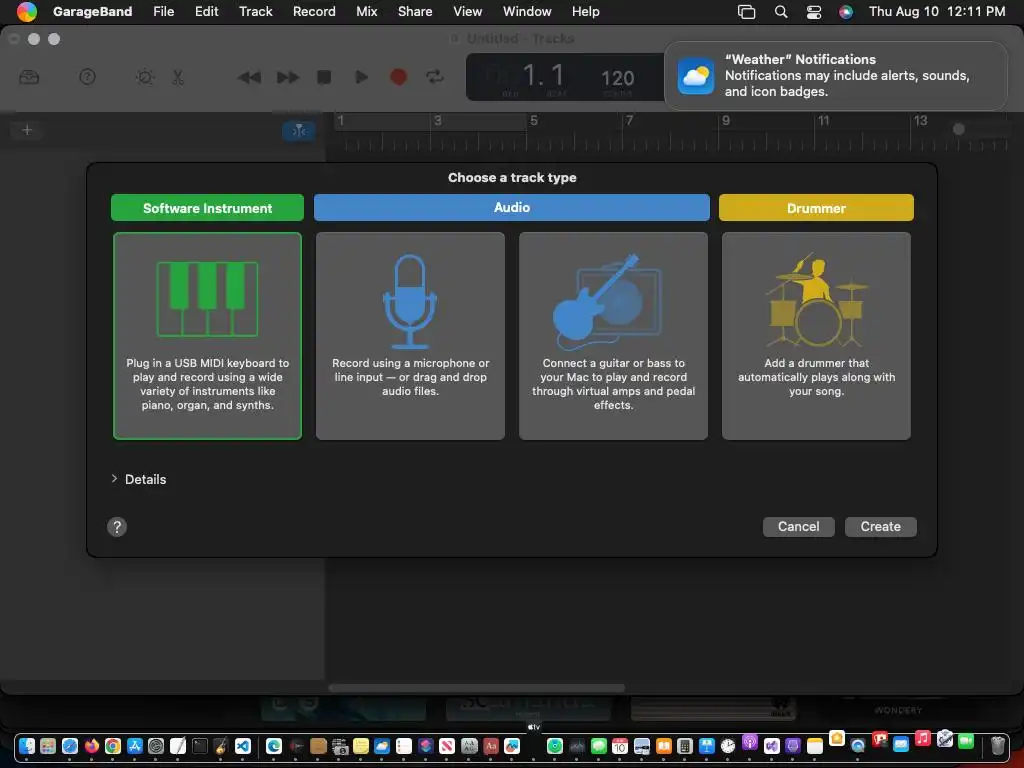Click the Weather Notifications banner

pos(836,76)
